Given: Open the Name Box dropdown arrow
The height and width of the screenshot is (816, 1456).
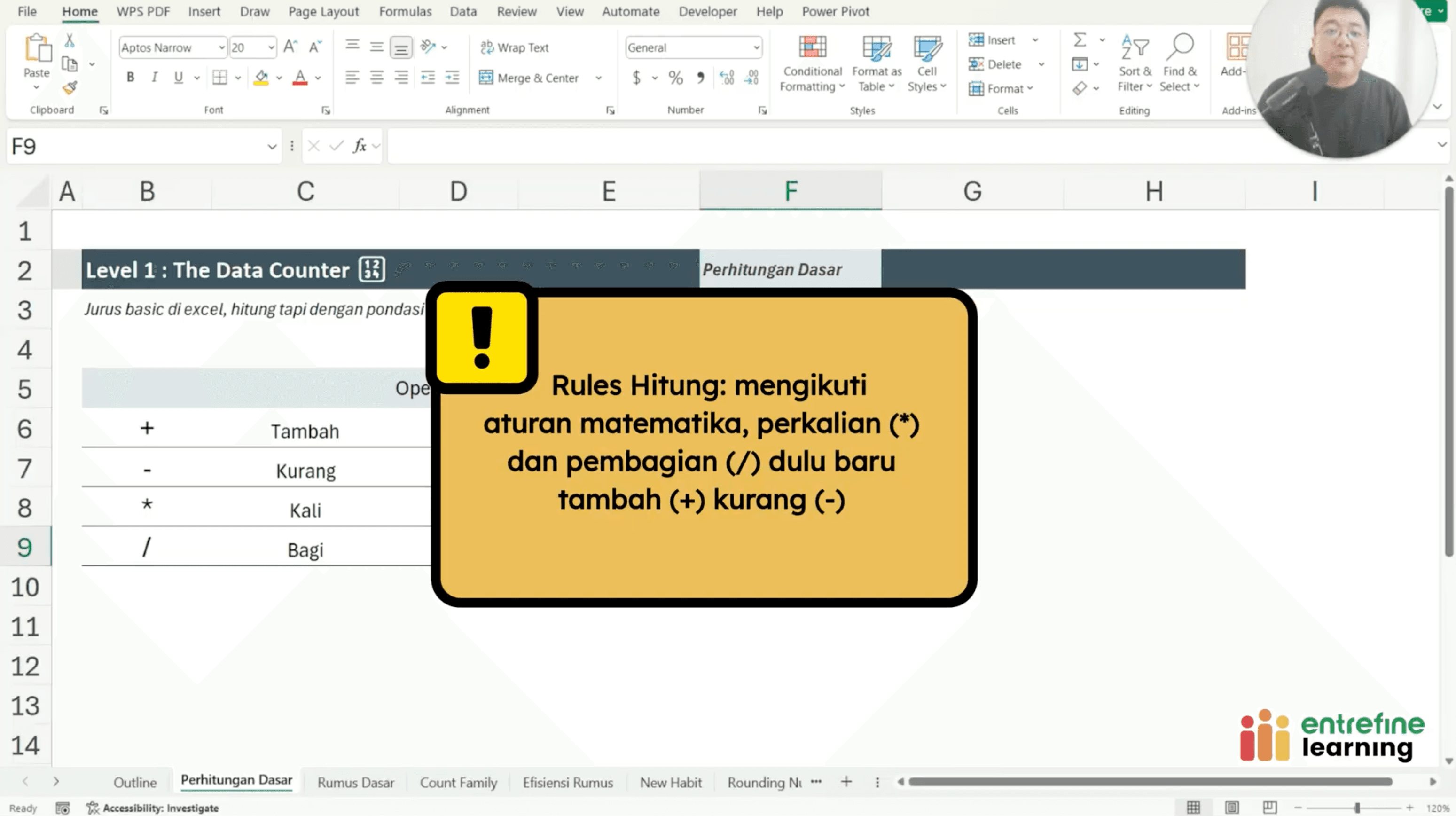Looking at the screenshot, I should pos(271,147).
